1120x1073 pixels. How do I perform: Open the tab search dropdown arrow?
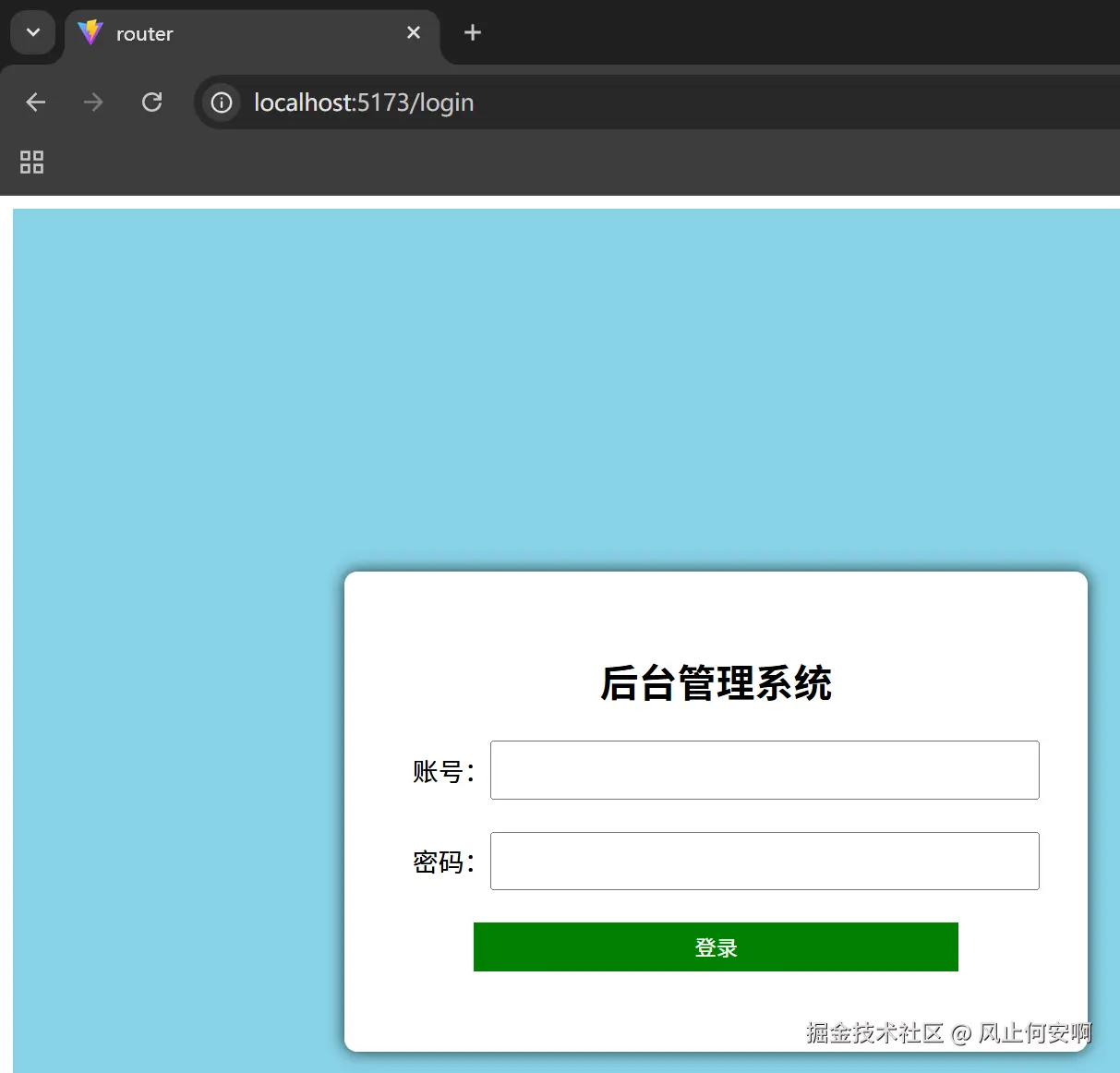pyautogui.click(x=33, y=33)
